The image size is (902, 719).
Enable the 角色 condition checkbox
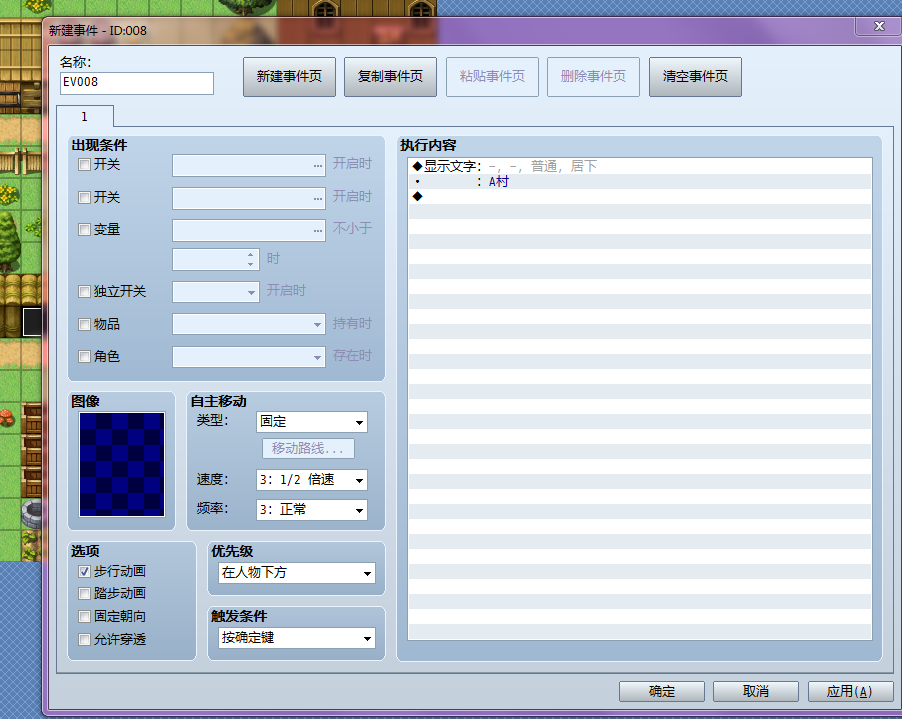tap(84, 357)
